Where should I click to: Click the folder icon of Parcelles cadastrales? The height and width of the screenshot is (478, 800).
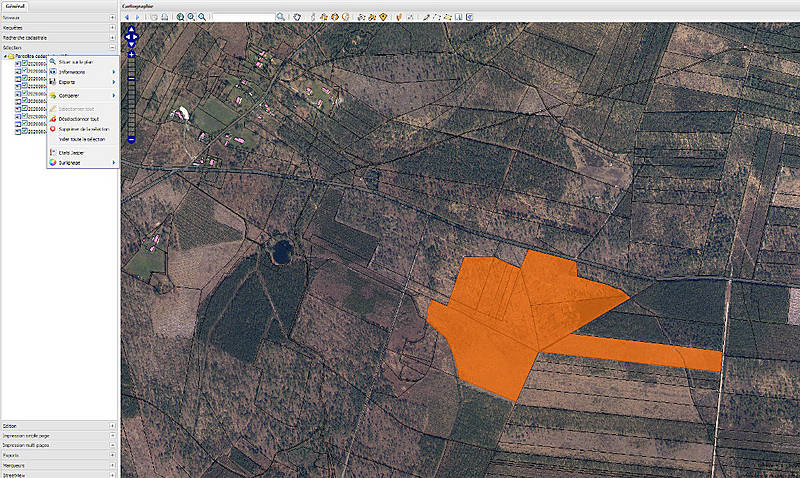tap(11, 56)
